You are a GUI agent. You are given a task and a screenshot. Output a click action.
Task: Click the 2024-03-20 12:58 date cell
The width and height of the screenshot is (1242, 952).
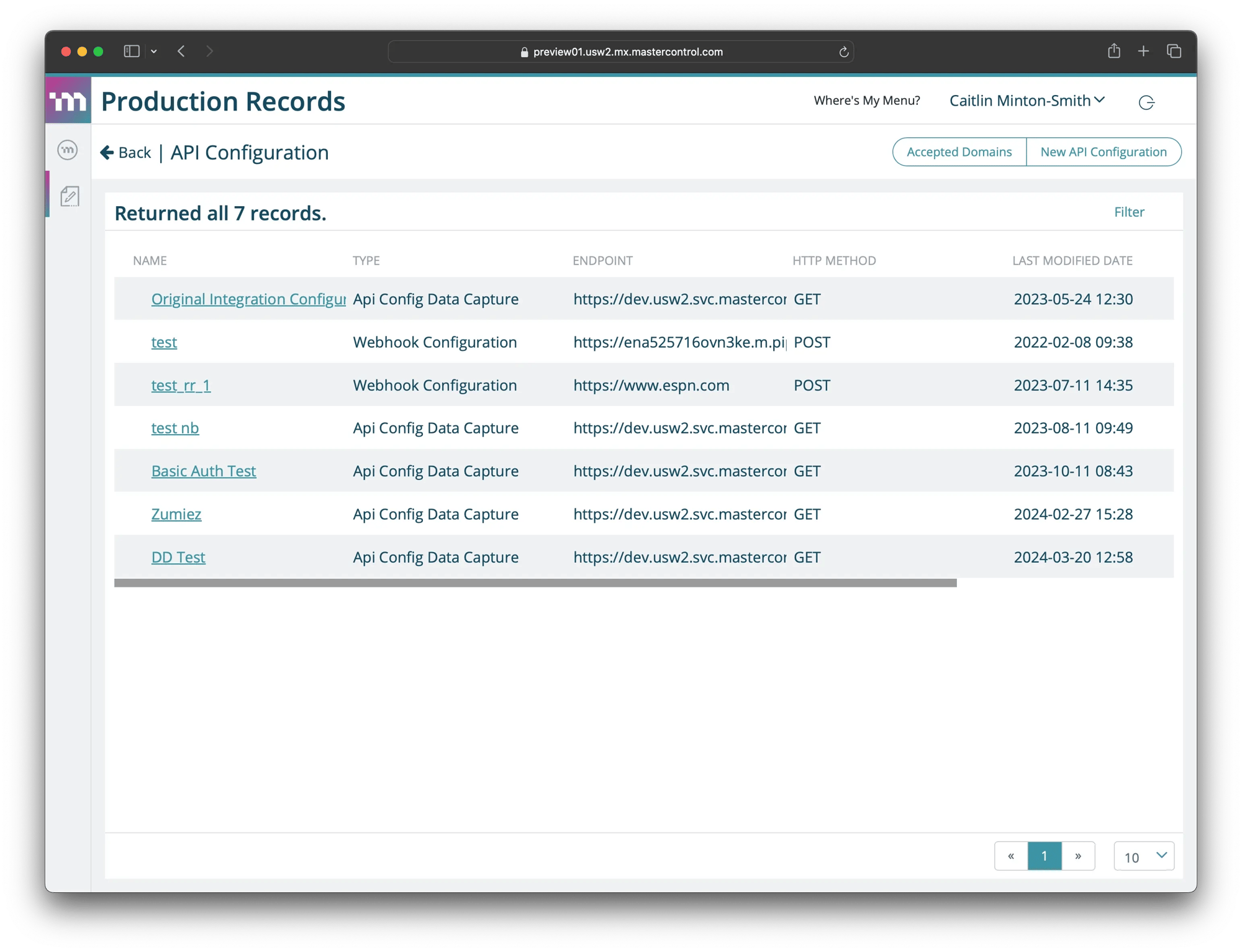(x=1073, y=557)
